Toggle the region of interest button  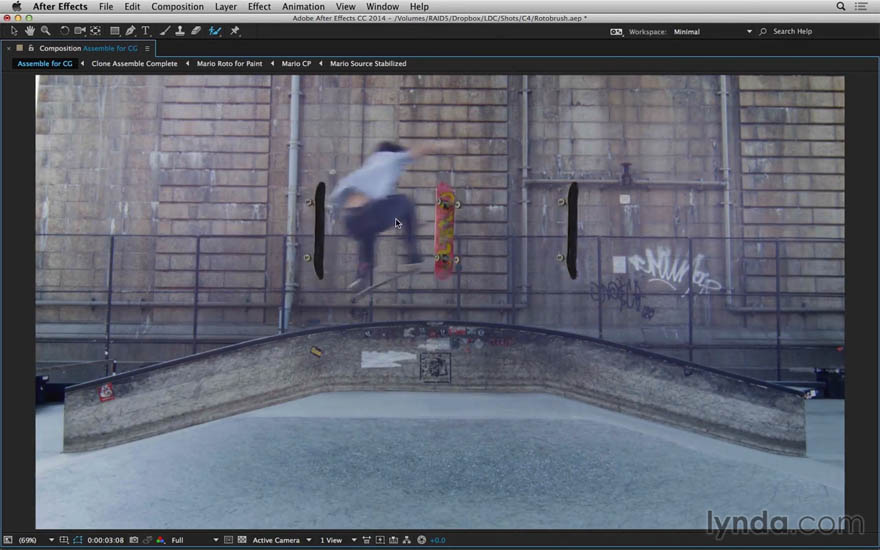[x=77, y=540]
